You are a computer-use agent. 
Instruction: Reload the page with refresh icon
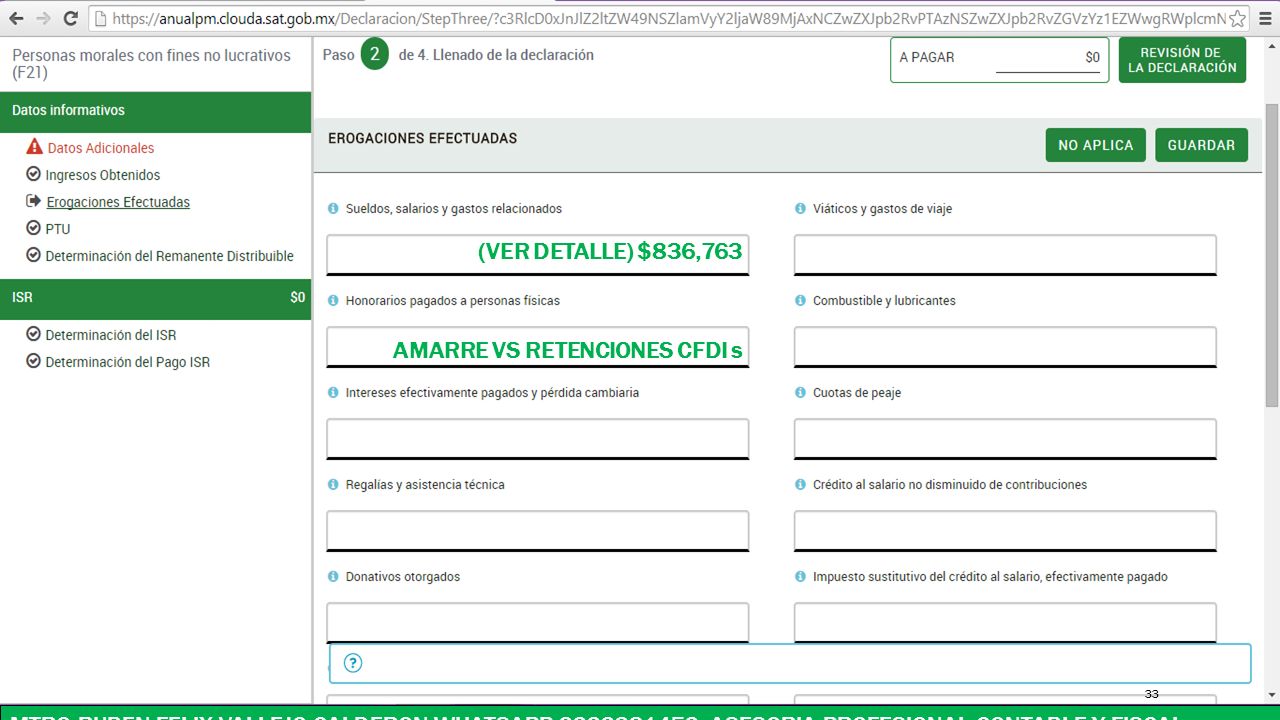click(70, 19)
